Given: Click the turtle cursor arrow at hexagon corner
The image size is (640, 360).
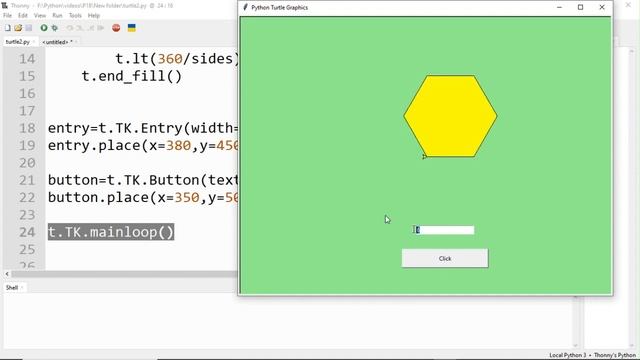Looking at the screenshot, I should click(424, 156).
